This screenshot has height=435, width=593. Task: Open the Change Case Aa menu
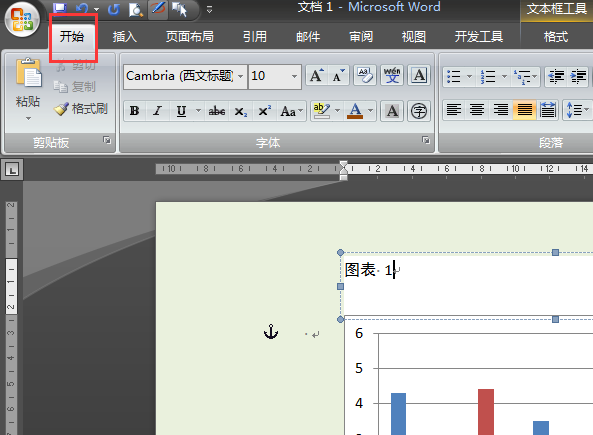tap(292, 111)
